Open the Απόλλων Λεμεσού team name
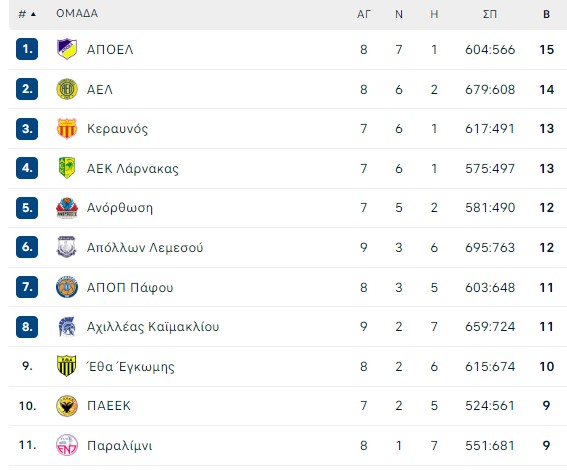Image resolution: width=567 pixels, height=470 pixels. pos(145,247)
